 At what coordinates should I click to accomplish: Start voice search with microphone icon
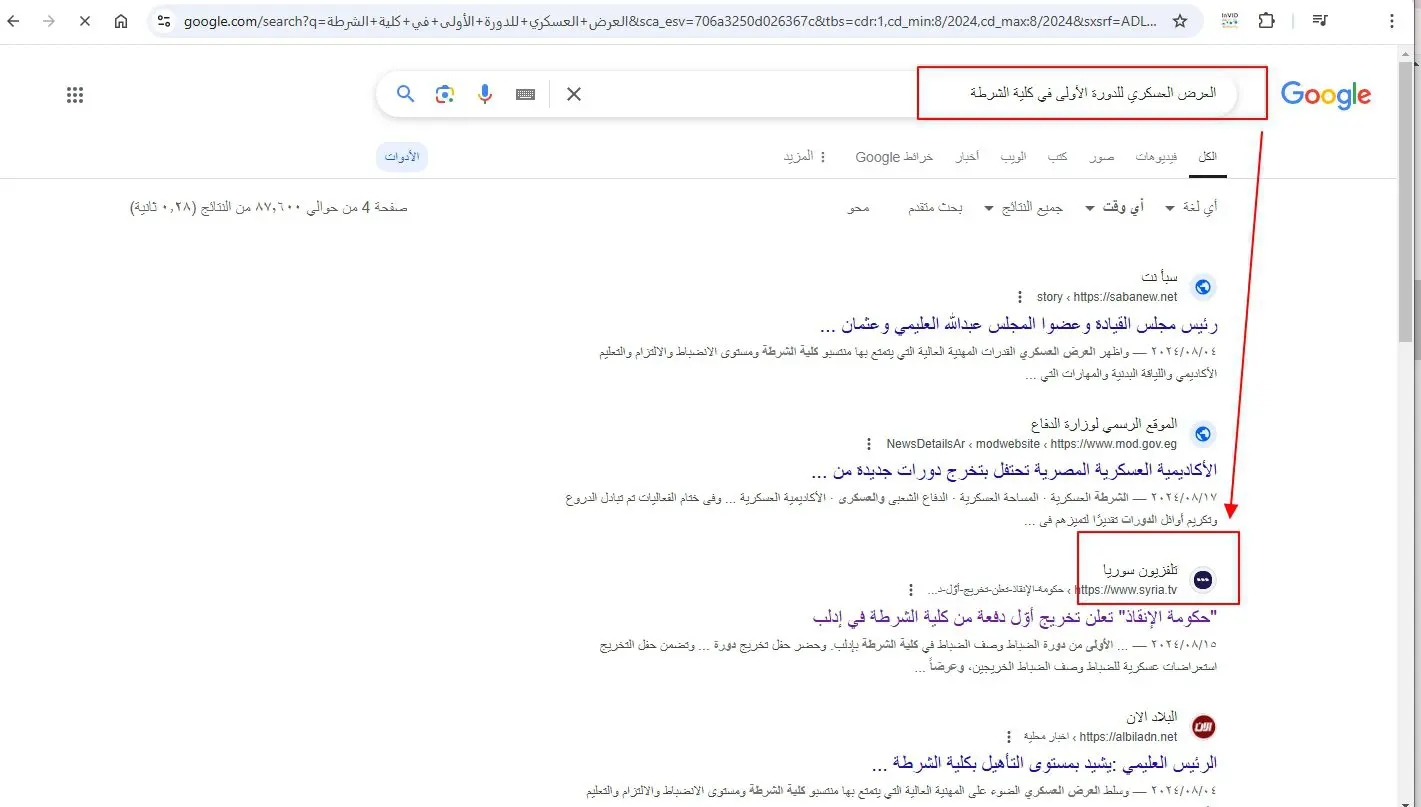tap(485, 94)
